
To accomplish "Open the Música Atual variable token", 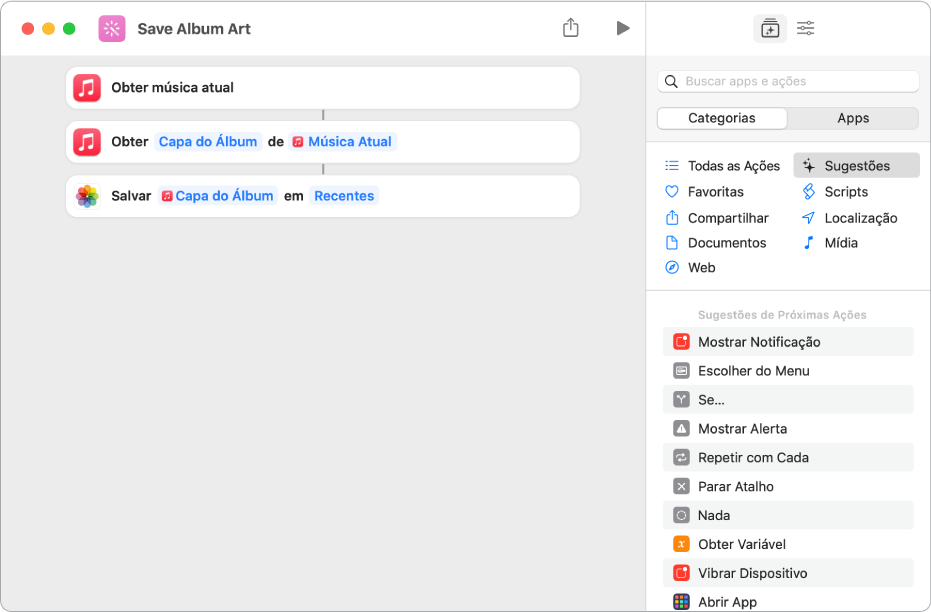I will pyautogui.click(x=342, y=142).
